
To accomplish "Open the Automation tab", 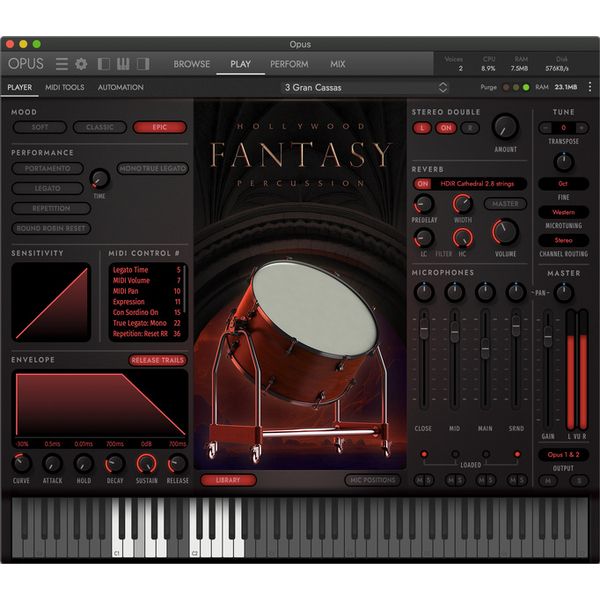I will click(x=121, y=87).
